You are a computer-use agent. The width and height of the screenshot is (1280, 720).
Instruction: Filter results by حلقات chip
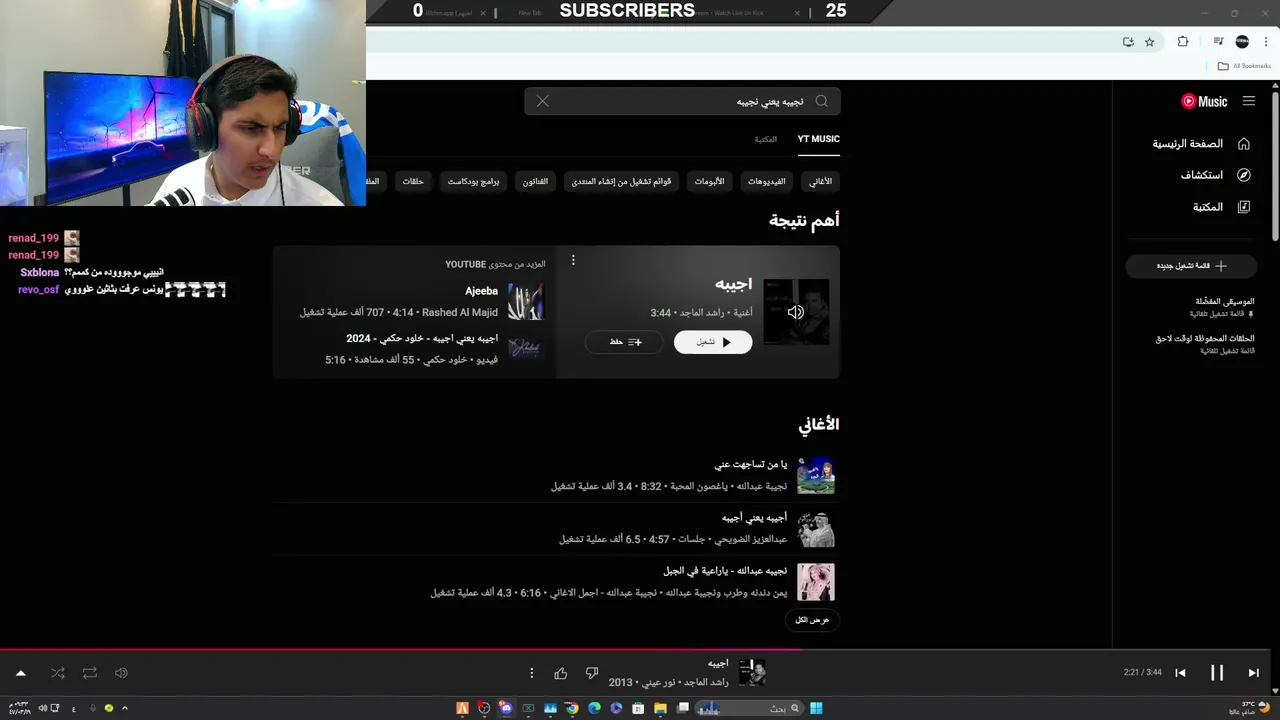pos(413,181)
